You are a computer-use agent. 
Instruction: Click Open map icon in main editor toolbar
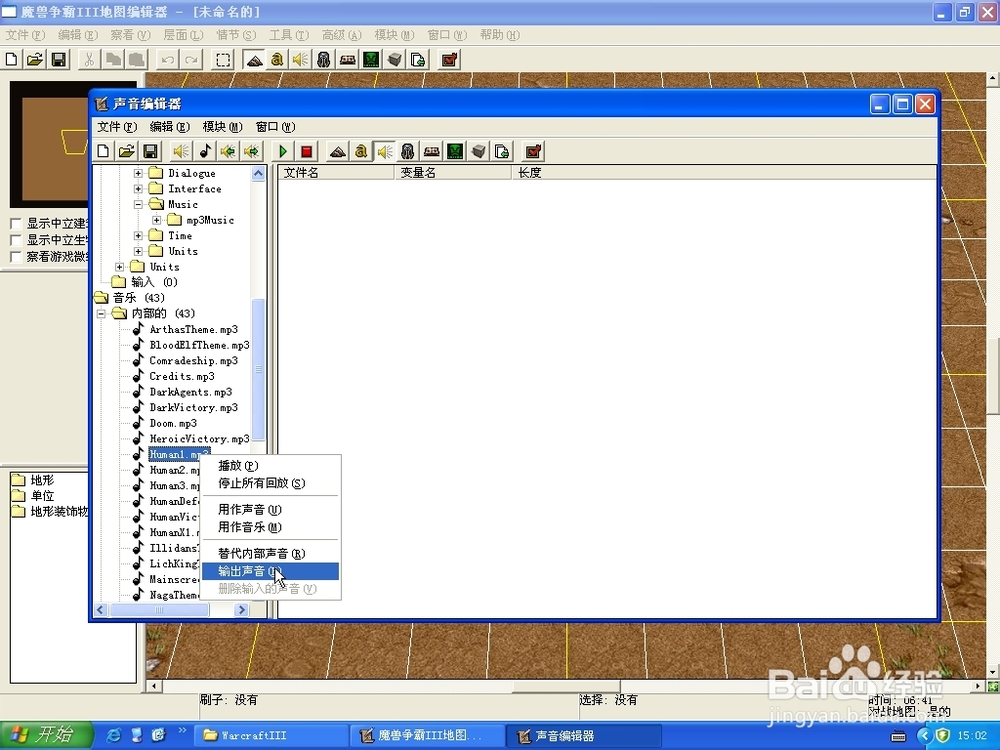[35, 60]
